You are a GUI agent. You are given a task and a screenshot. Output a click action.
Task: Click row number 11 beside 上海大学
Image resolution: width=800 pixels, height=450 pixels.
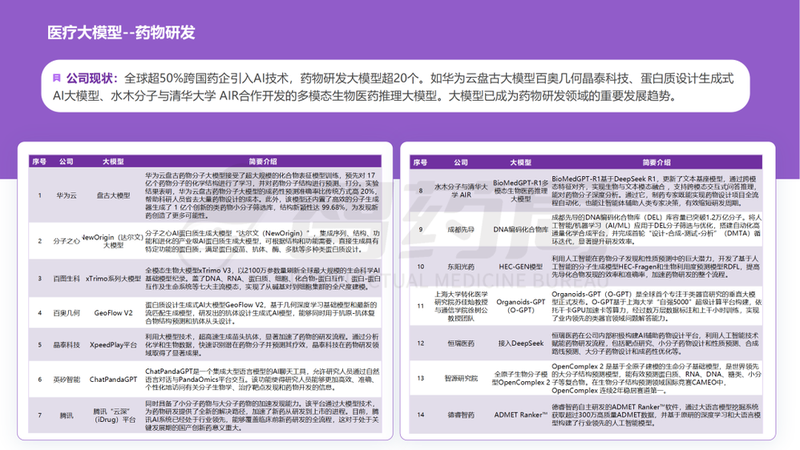pos(420,306)
